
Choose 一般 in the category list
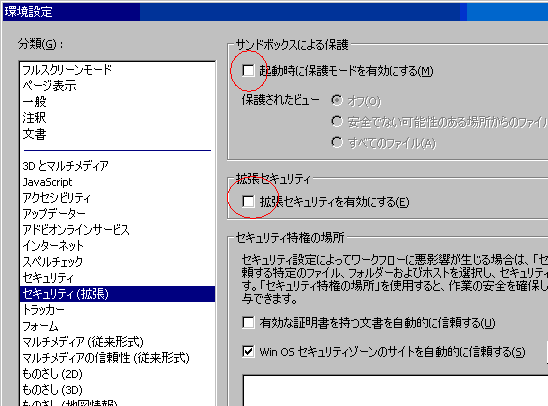pos(117,102)
